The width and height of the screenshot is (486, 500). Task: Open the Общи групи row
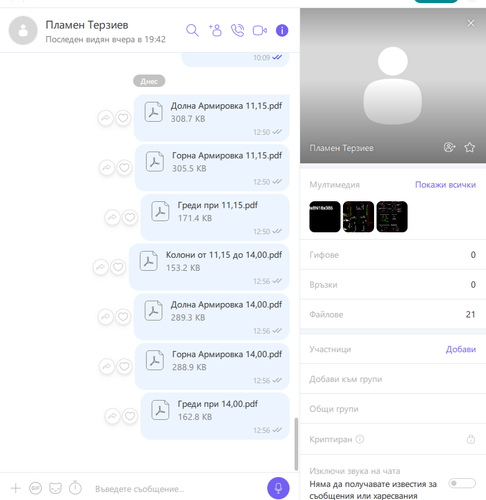[x=393, y=409]
